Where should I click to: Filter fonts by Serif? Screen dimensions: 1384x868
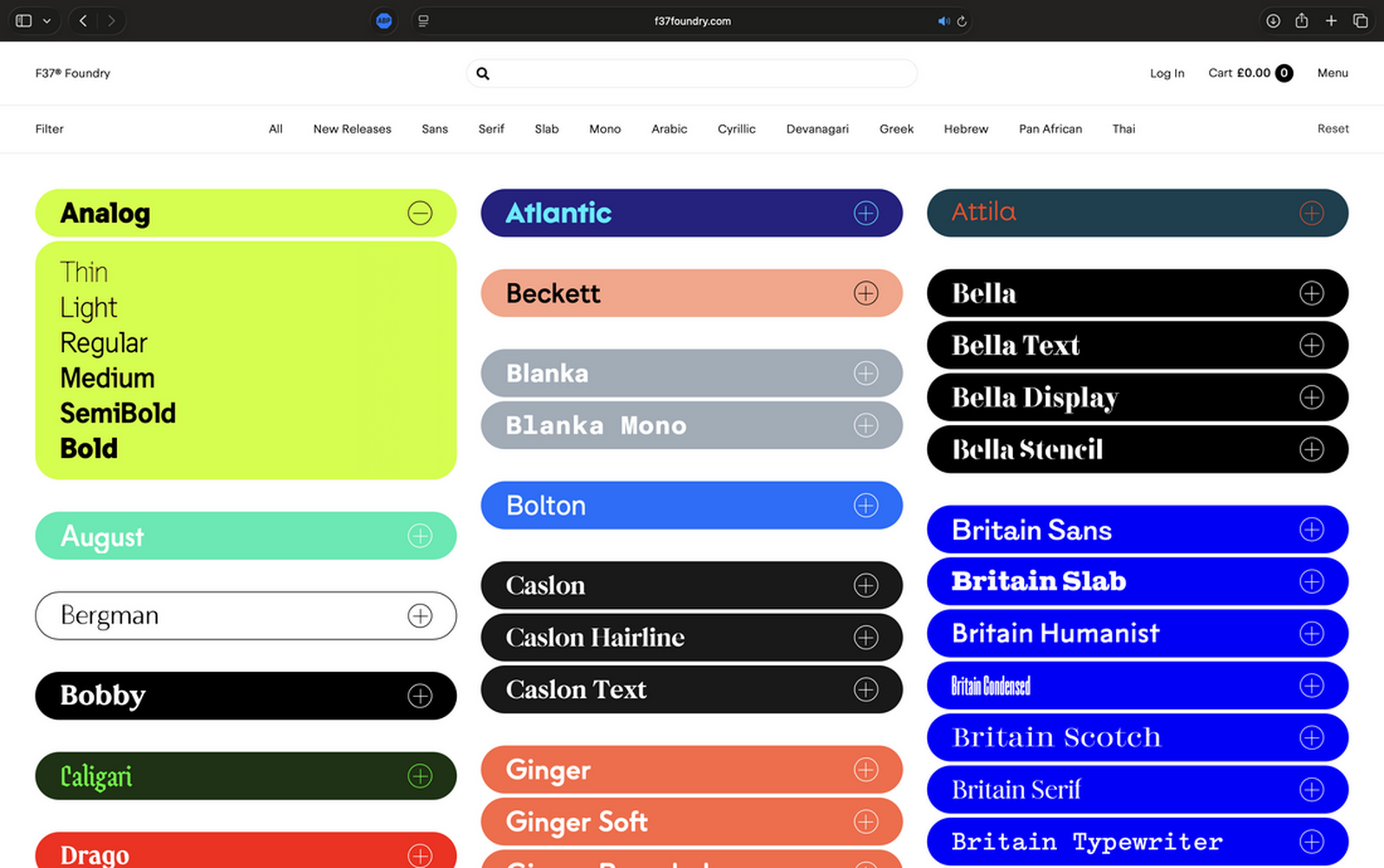(491, 129)
